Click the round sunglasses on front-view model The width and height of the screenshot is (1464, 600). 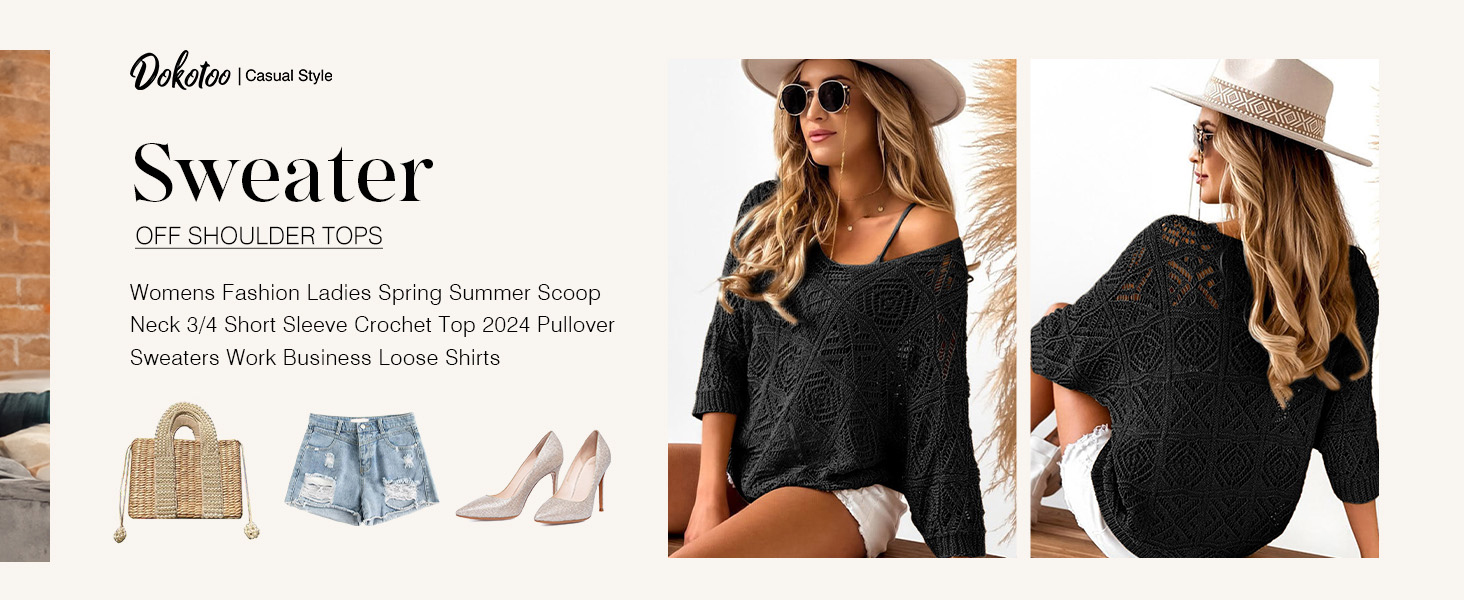pos(815,97)
